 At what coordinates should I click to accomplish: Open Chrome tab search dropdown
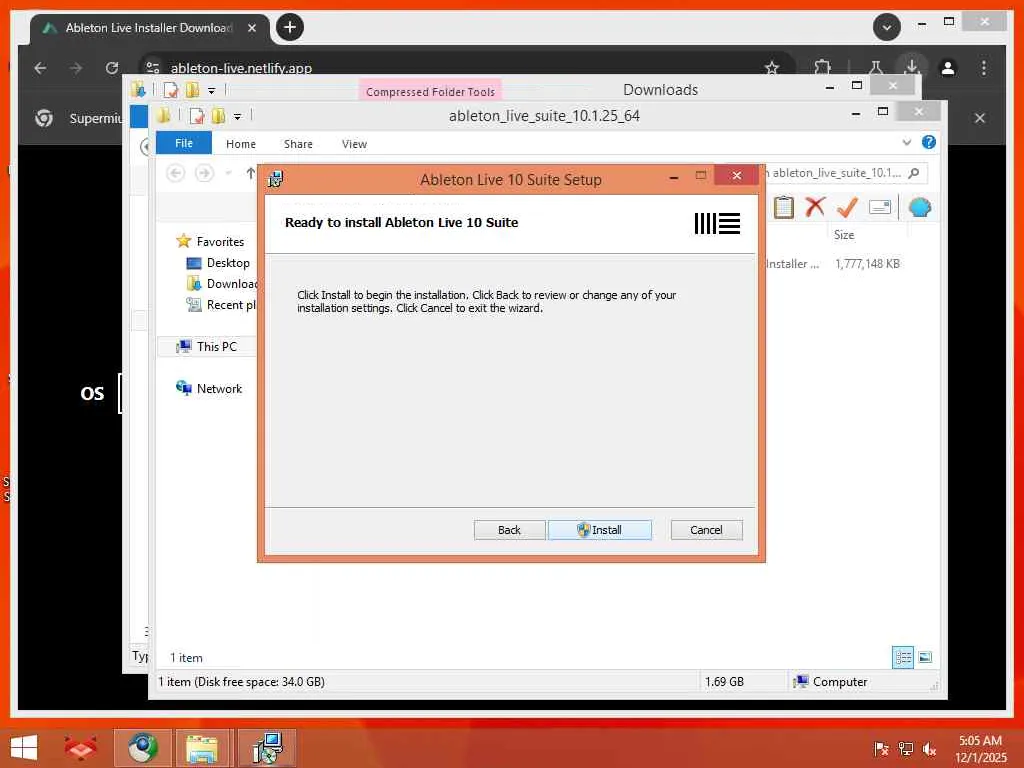click(x=887, y=27)
